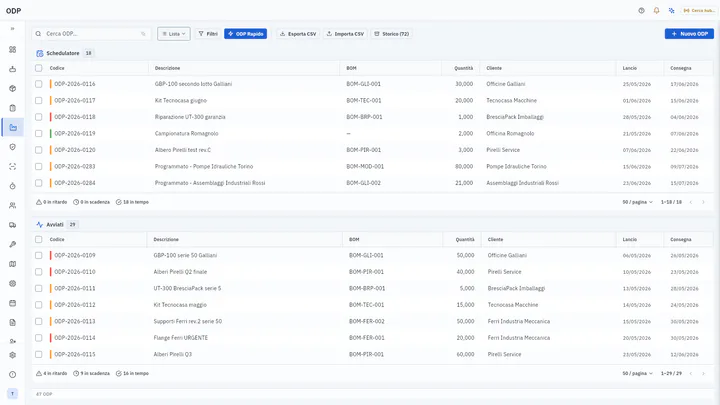Open the inbox tray icon in sidebar
The height and width of the screenshot is (405, 720).
[12, 69]
